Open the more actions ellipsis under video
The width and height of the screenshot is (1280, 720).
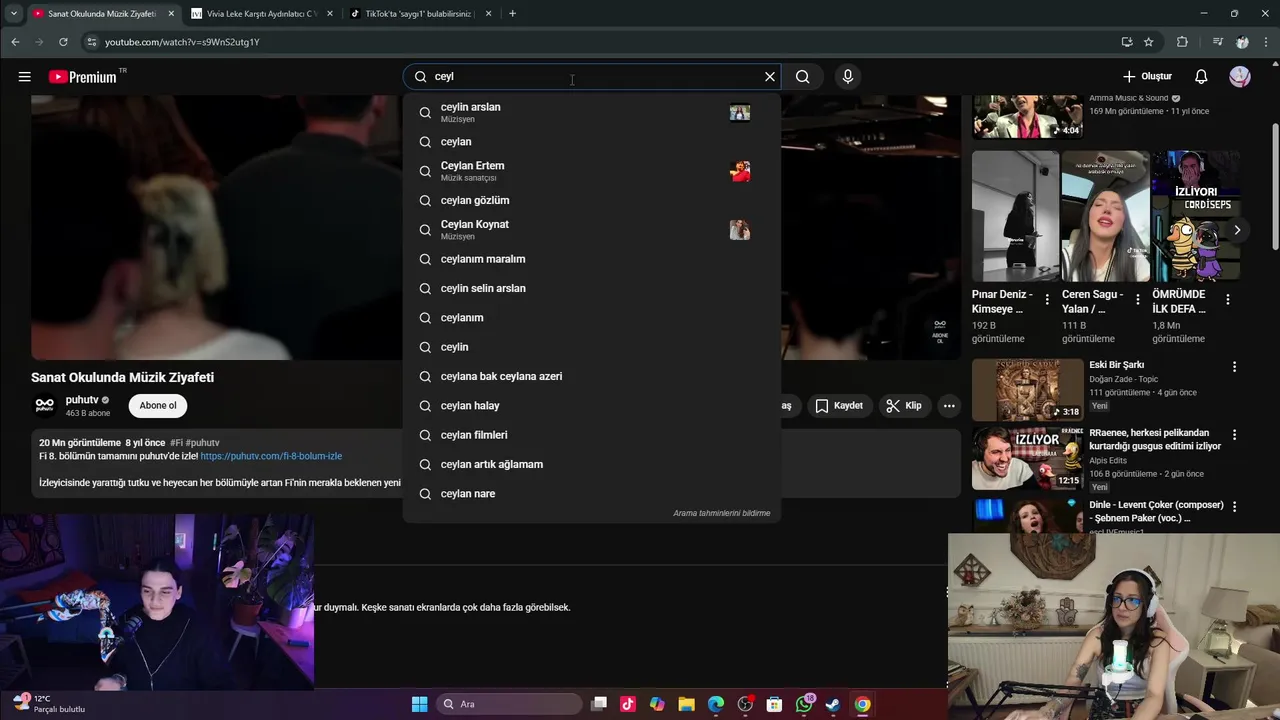(949, 406)
